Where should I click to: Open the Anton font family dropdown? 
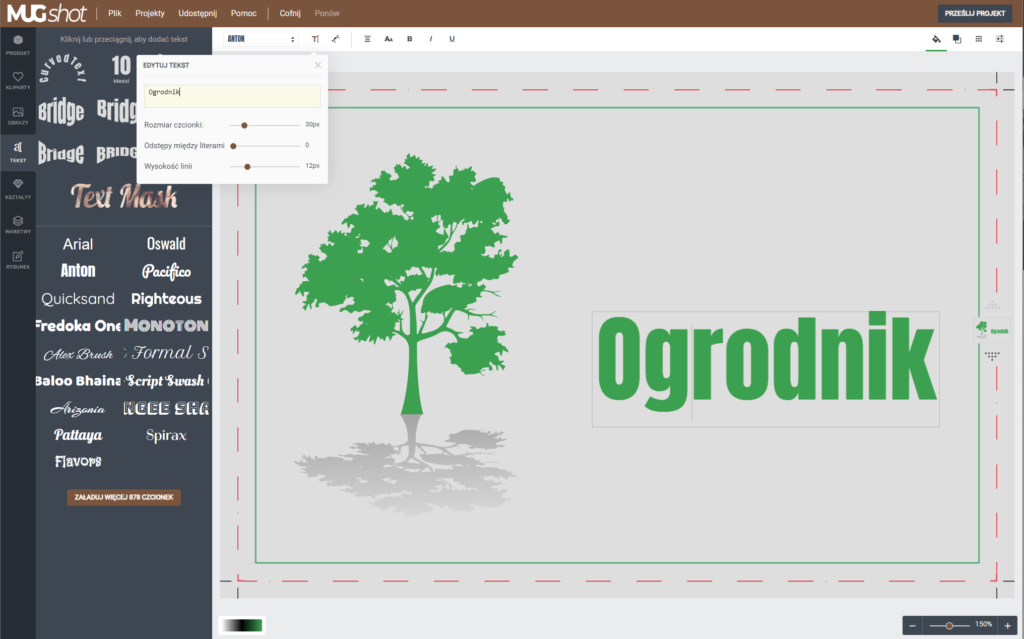click(x=261, y=39)
